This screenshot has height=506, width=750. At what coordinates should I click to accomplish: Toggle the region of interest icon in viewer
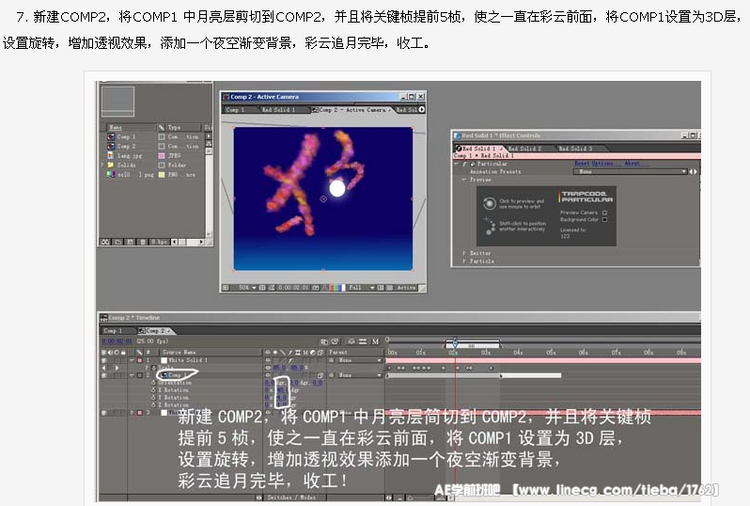381,288
